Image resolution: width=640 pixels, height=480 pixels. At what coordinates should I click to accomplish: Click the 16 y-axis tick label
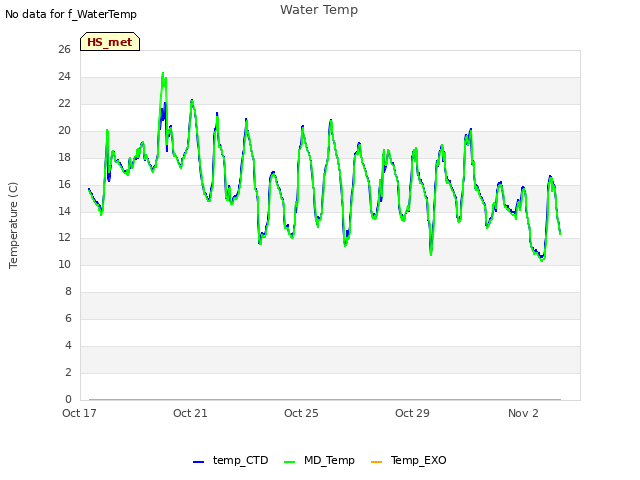coord(64,184)
